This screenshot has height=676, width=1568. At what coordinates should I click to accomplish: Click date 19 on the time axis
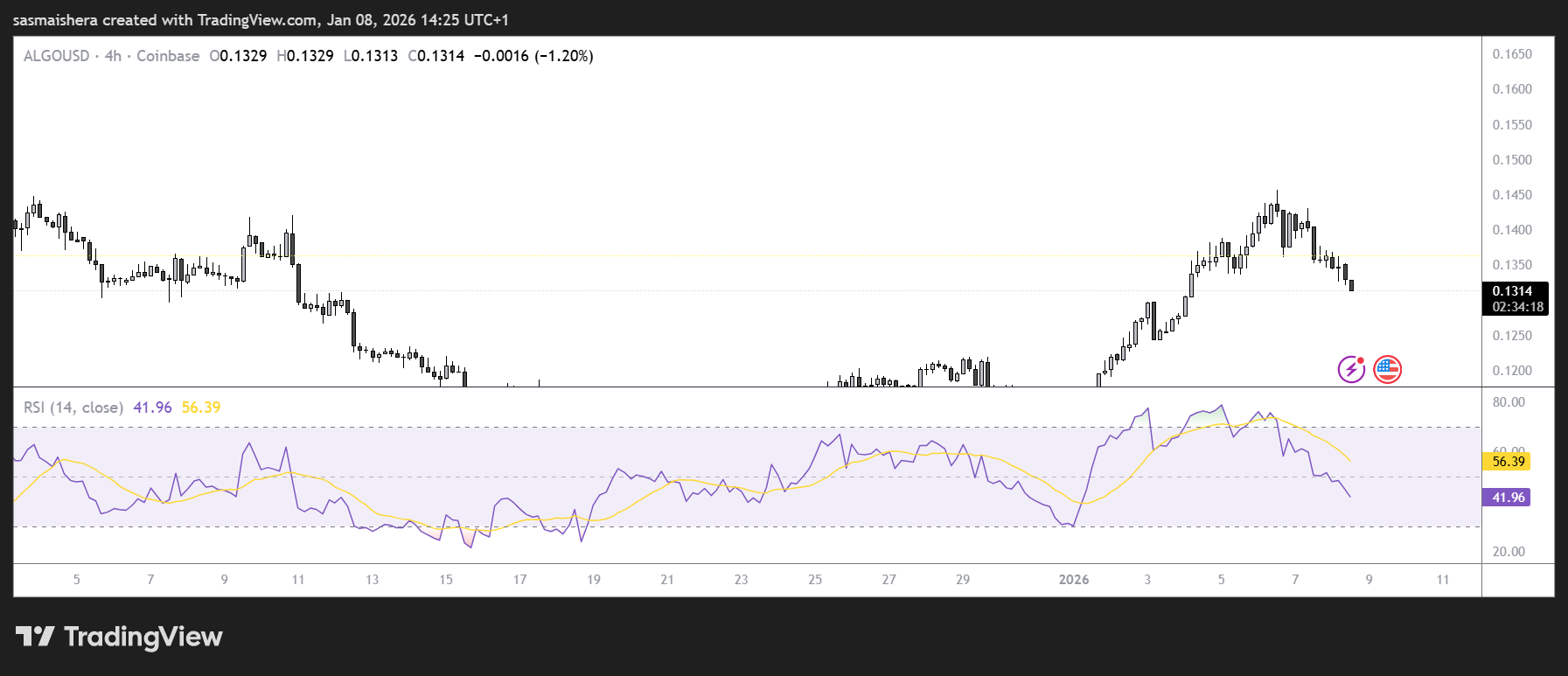pos(594,580)
